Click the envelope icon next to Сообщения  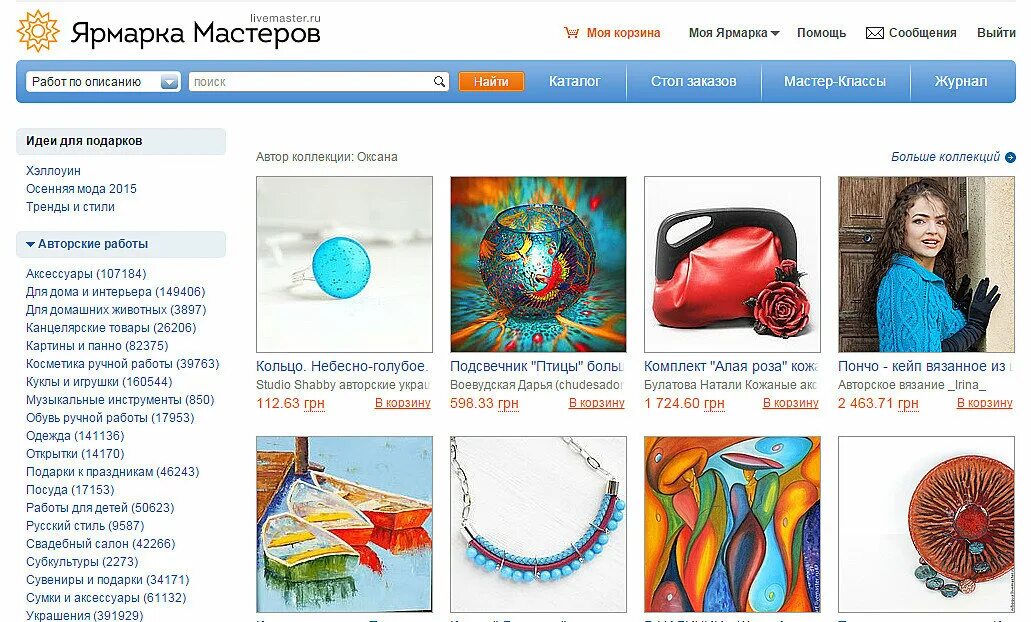coord(875,33)
